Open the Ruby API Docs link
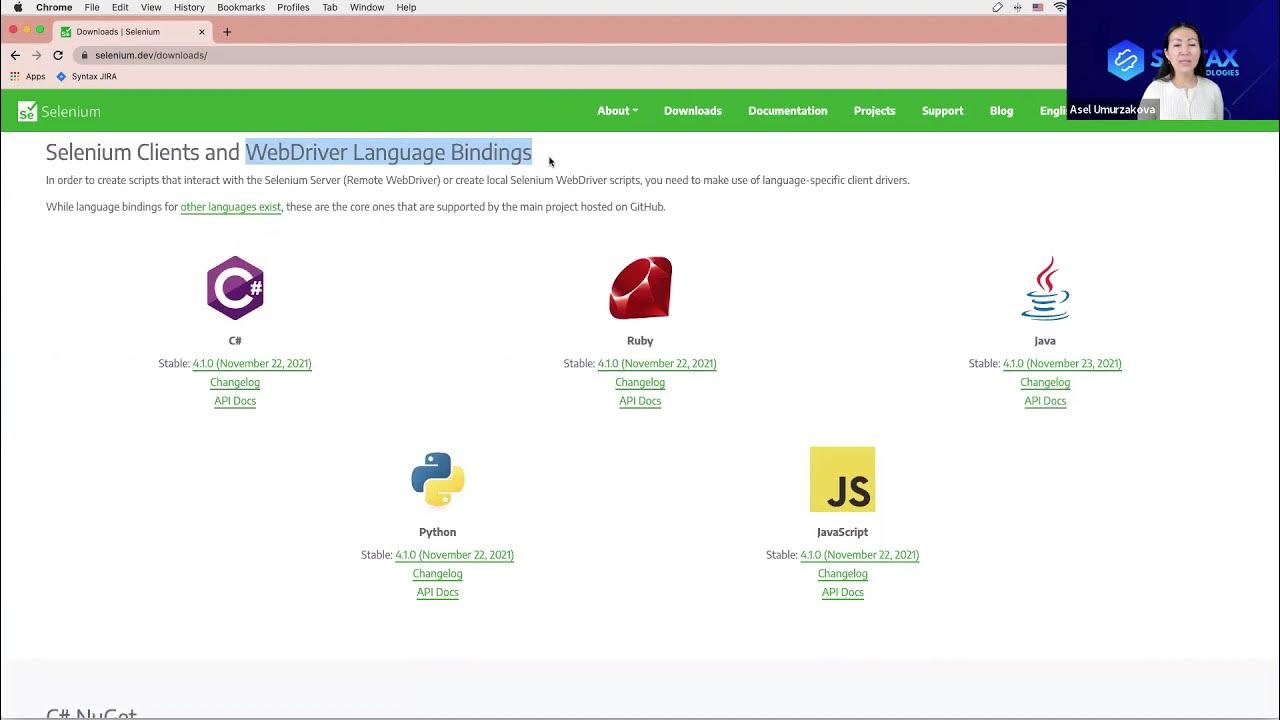This screenshot has height=720, width=1280. point(640,401)
